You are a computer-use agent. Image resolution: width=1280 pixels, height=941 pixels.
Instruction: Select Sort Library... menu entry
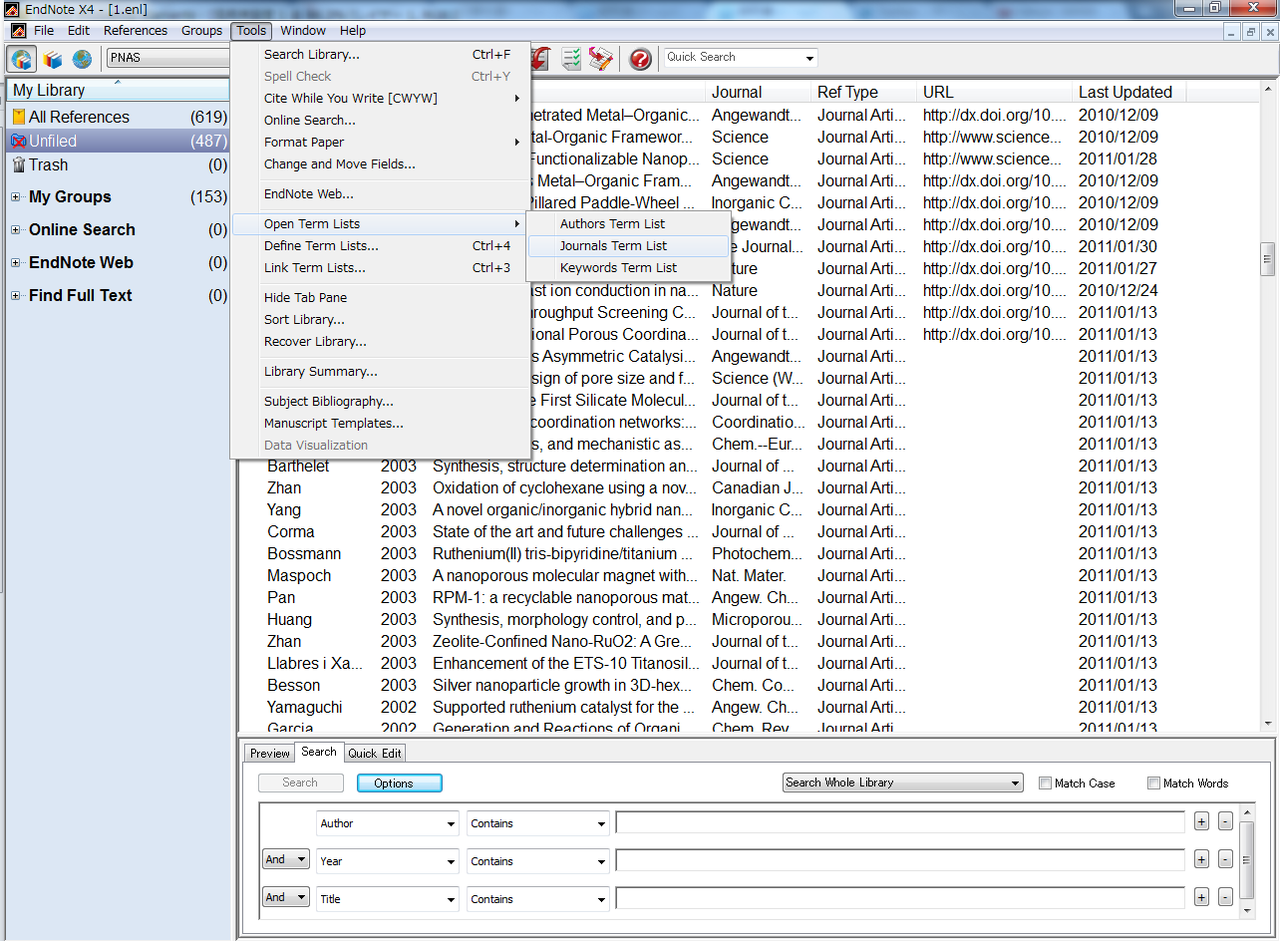pyautogui.click(x=380, y=320)
